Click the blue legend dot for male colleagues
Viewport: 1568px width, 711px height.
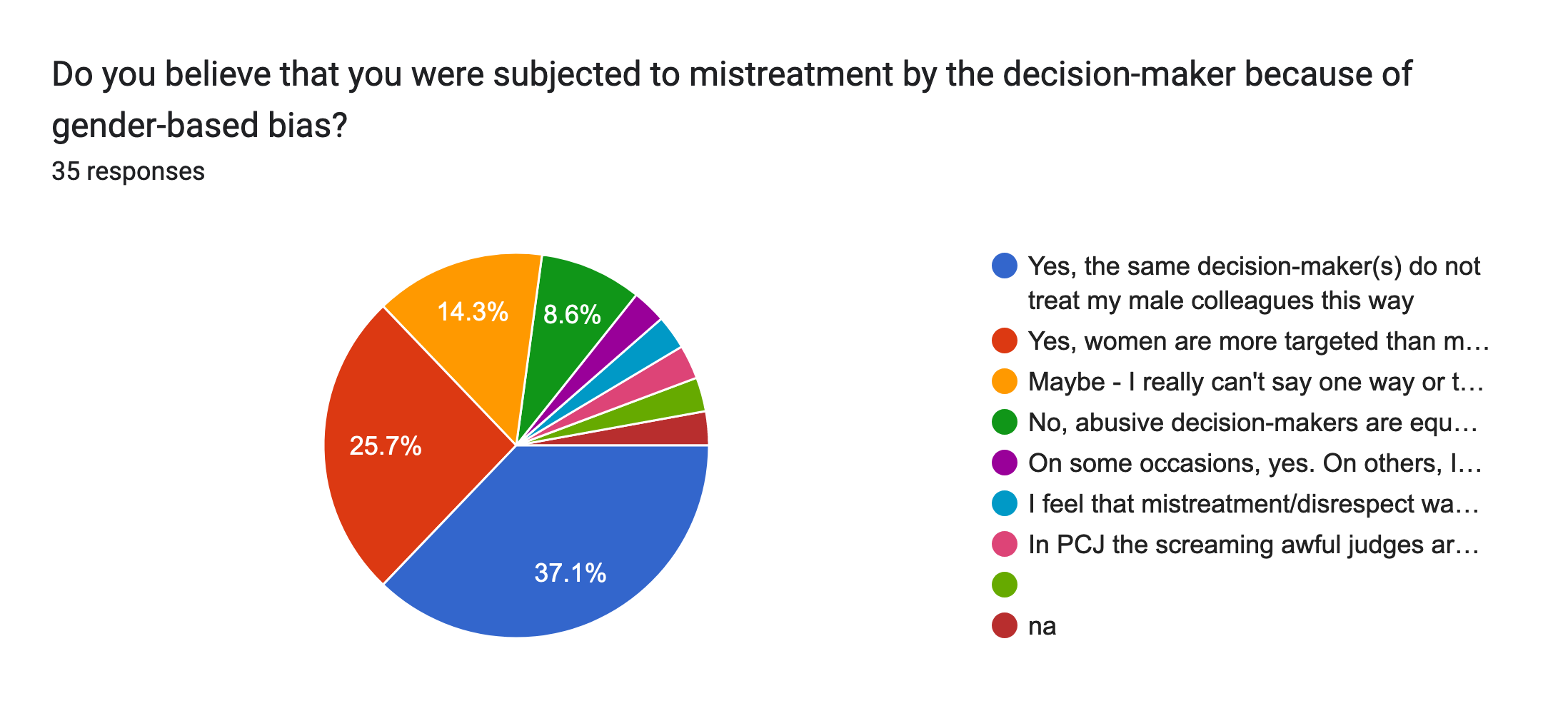tap(1005, 266)
